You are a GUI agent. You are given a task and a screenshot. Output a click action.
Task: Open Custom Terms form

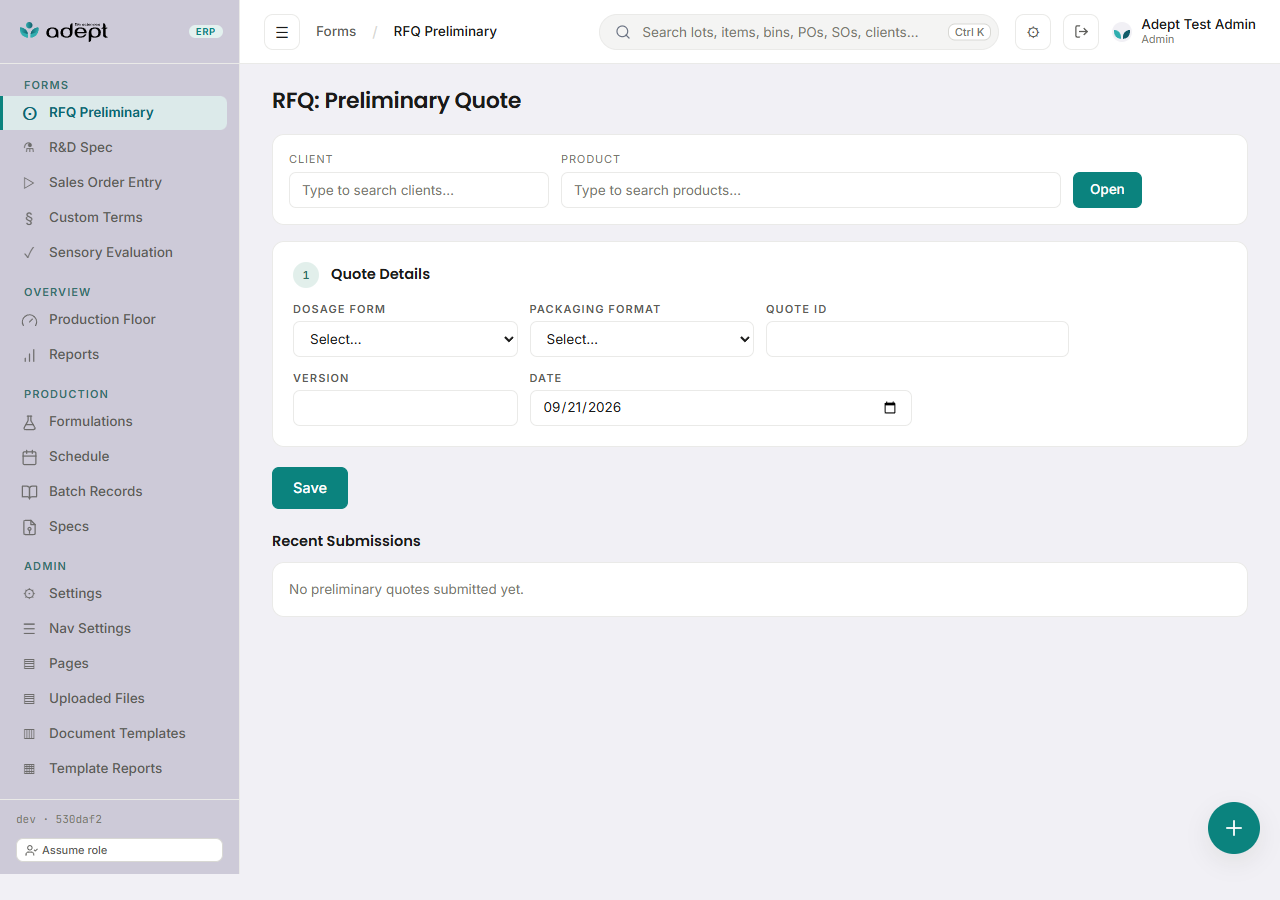tap(114, 218)
